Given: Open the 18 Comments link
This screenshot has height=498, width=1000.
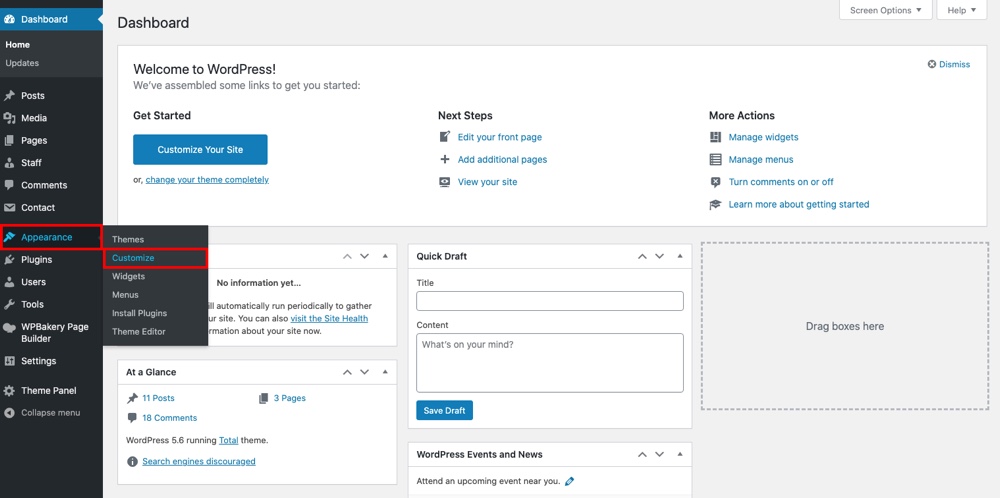Looking at the screenshot, I should (170, 418).
